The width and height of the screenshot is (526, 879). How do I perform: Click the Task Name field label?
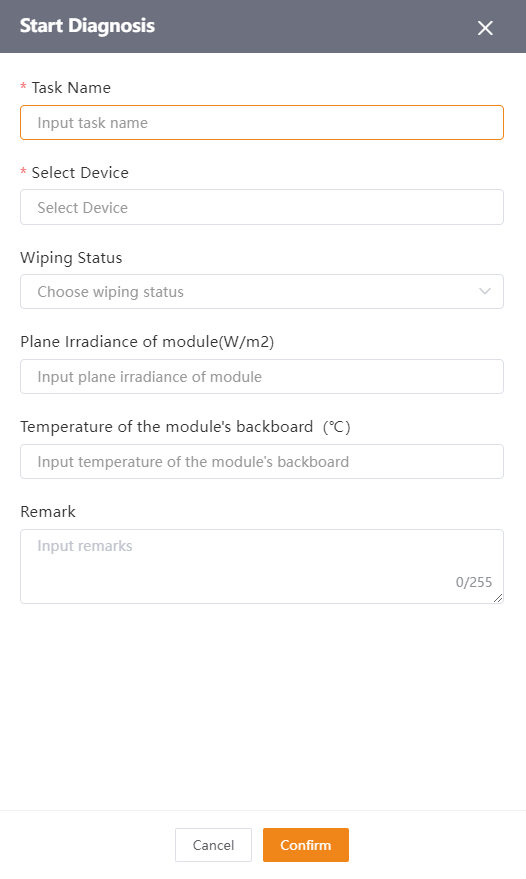pos(71,88)
